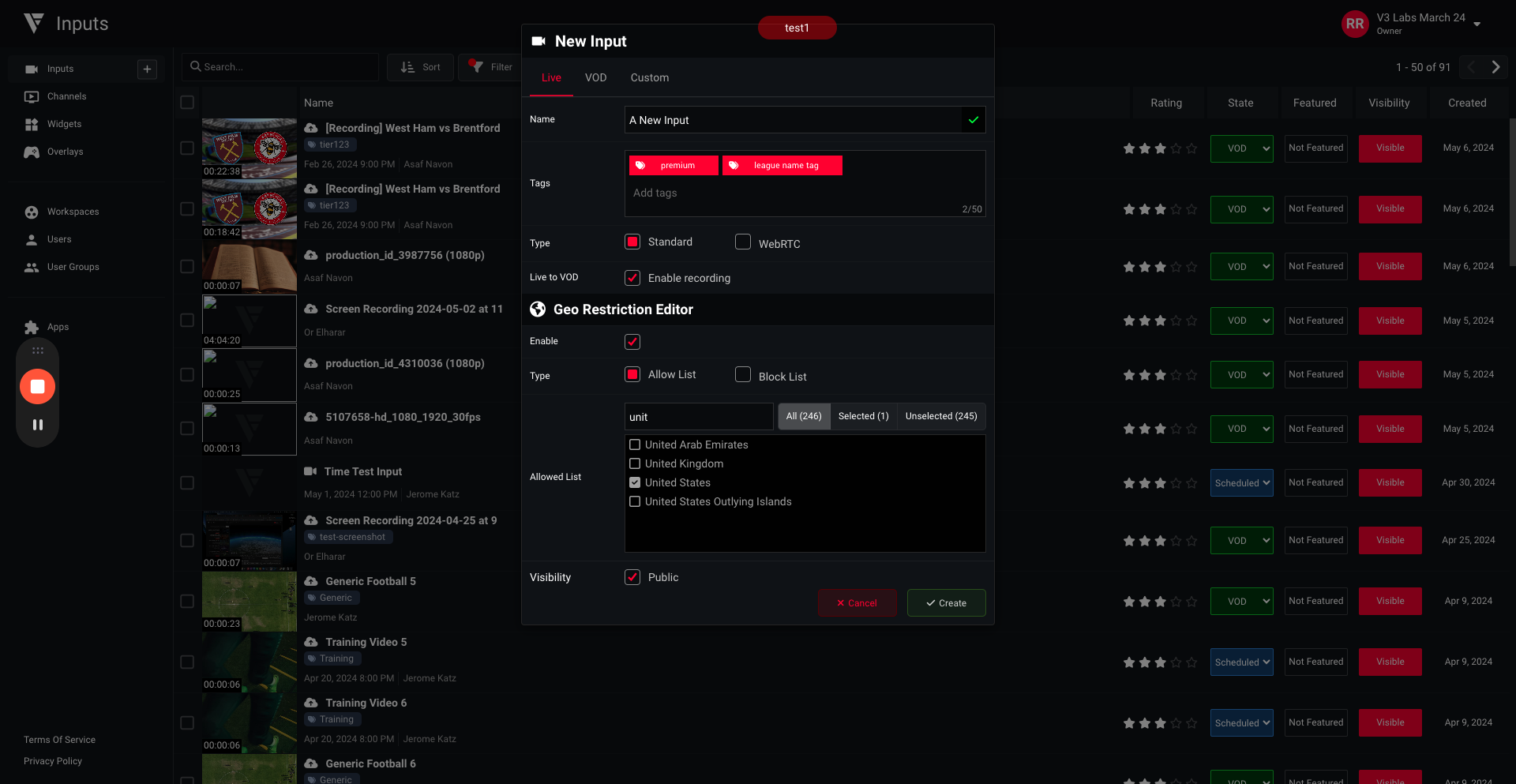
Task: Click the RR user avatar
Action: click(x=1355, y=24)
